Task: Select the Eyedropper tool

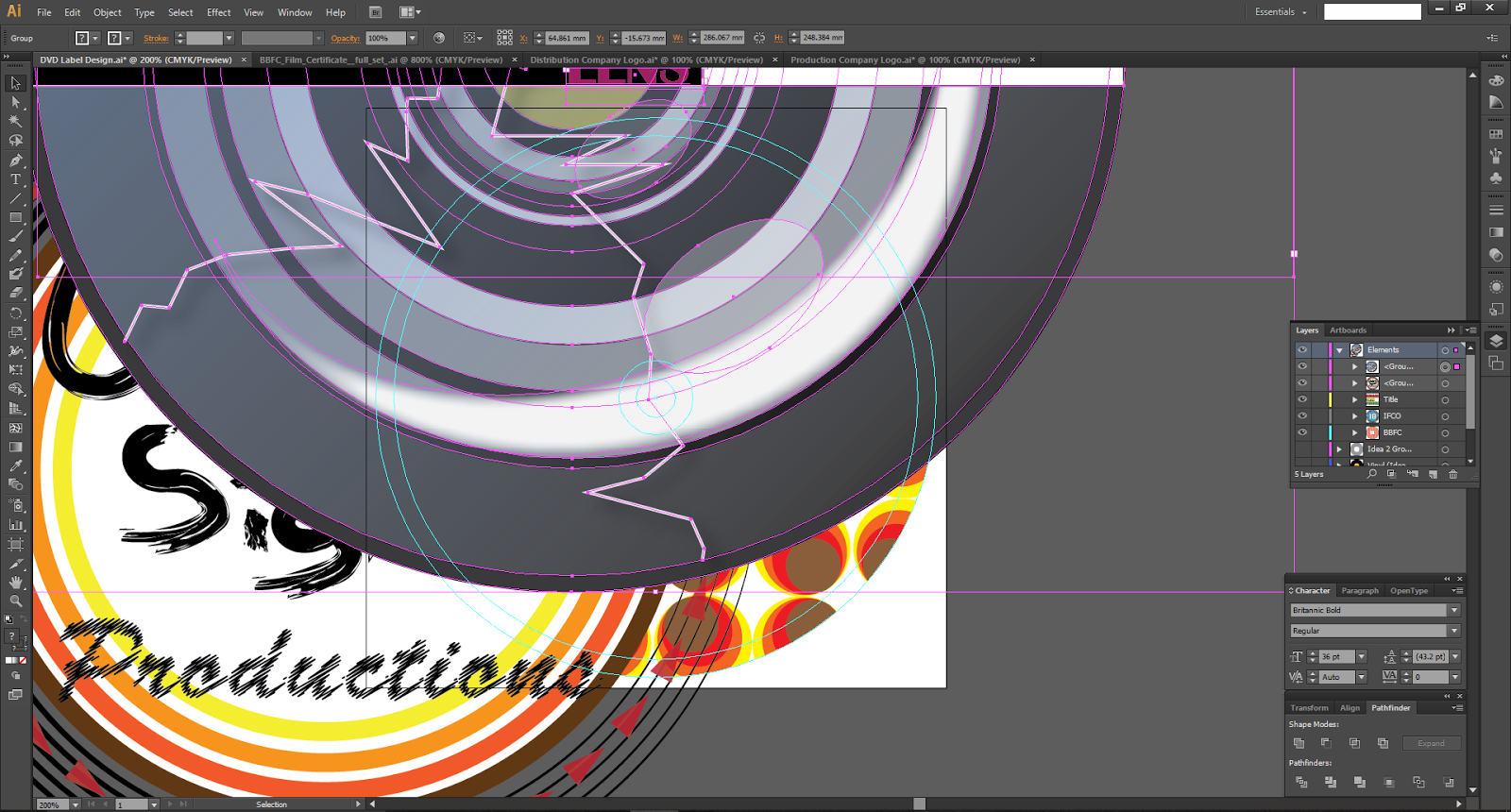Action: coord(15,466)
